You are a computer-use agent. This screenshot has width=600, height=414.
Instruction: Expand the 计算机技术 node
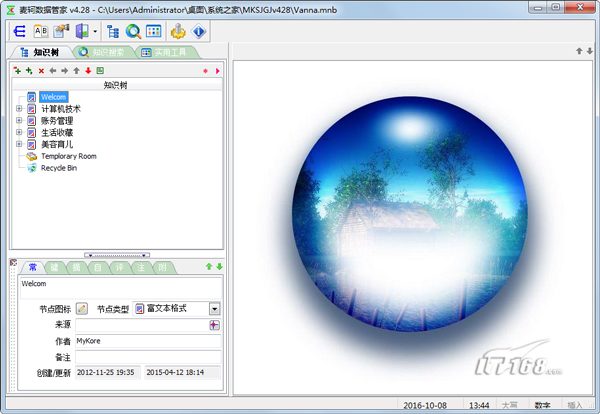[19, 109]
